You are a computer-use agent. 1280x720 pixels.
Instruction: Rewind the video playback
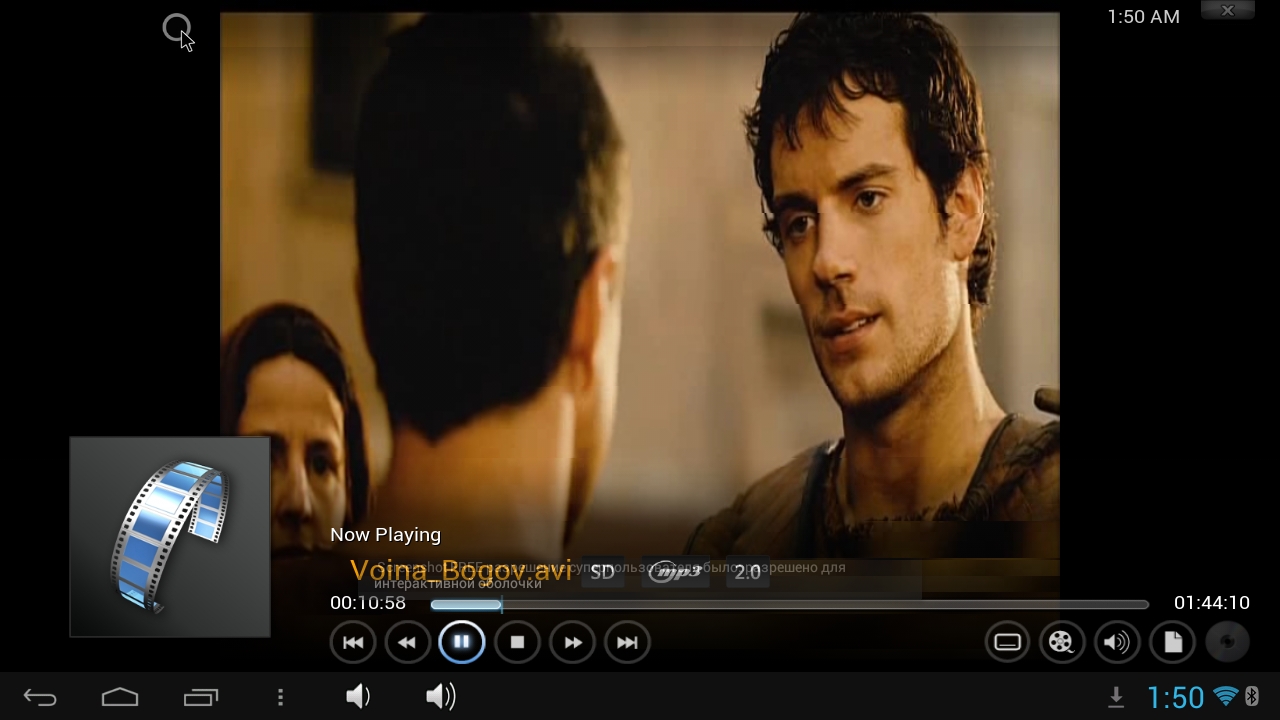click(407, 642)
